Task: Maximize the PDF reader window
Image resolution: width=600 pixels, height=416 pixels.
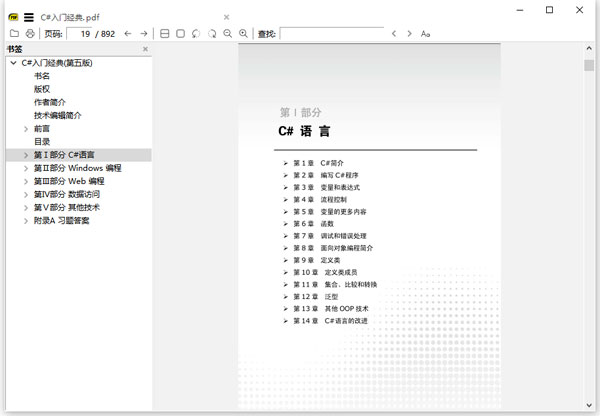Action: tap(549, 10)
